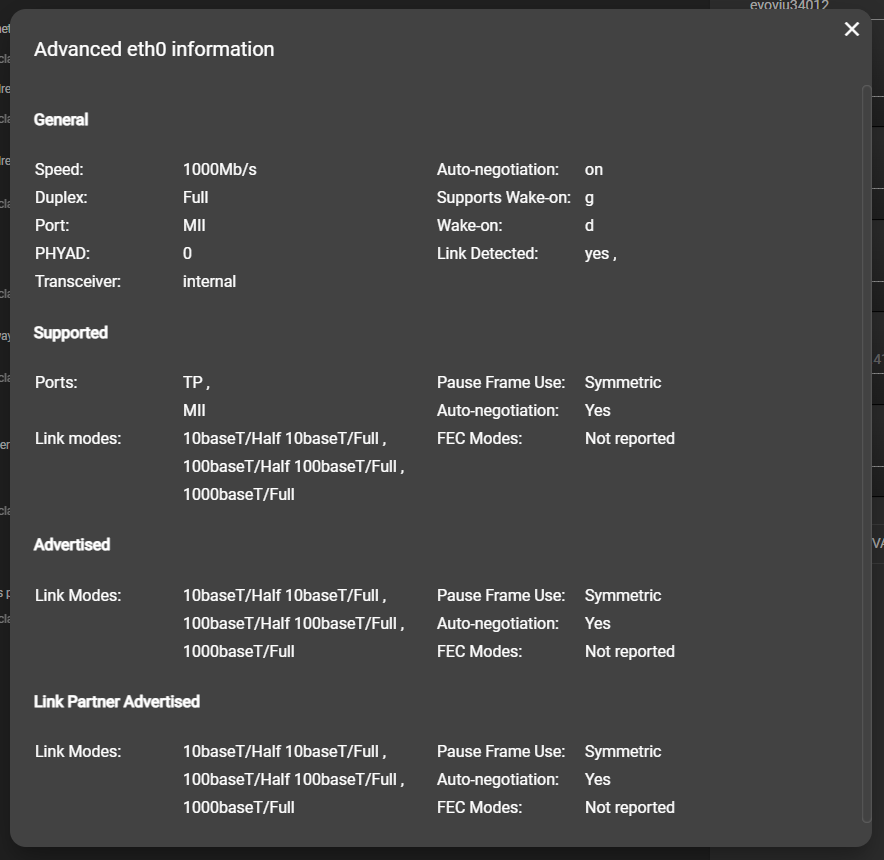Click the Supported section heading
The width and height of the screenshot is (884, 860).
click(x=70, y=332)
